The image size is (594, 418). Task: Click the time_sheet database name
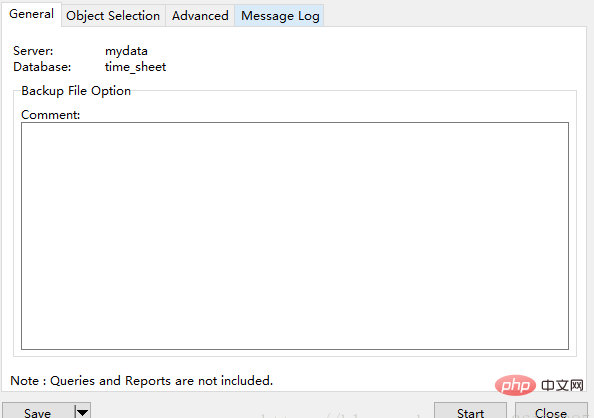click(135, 67)
